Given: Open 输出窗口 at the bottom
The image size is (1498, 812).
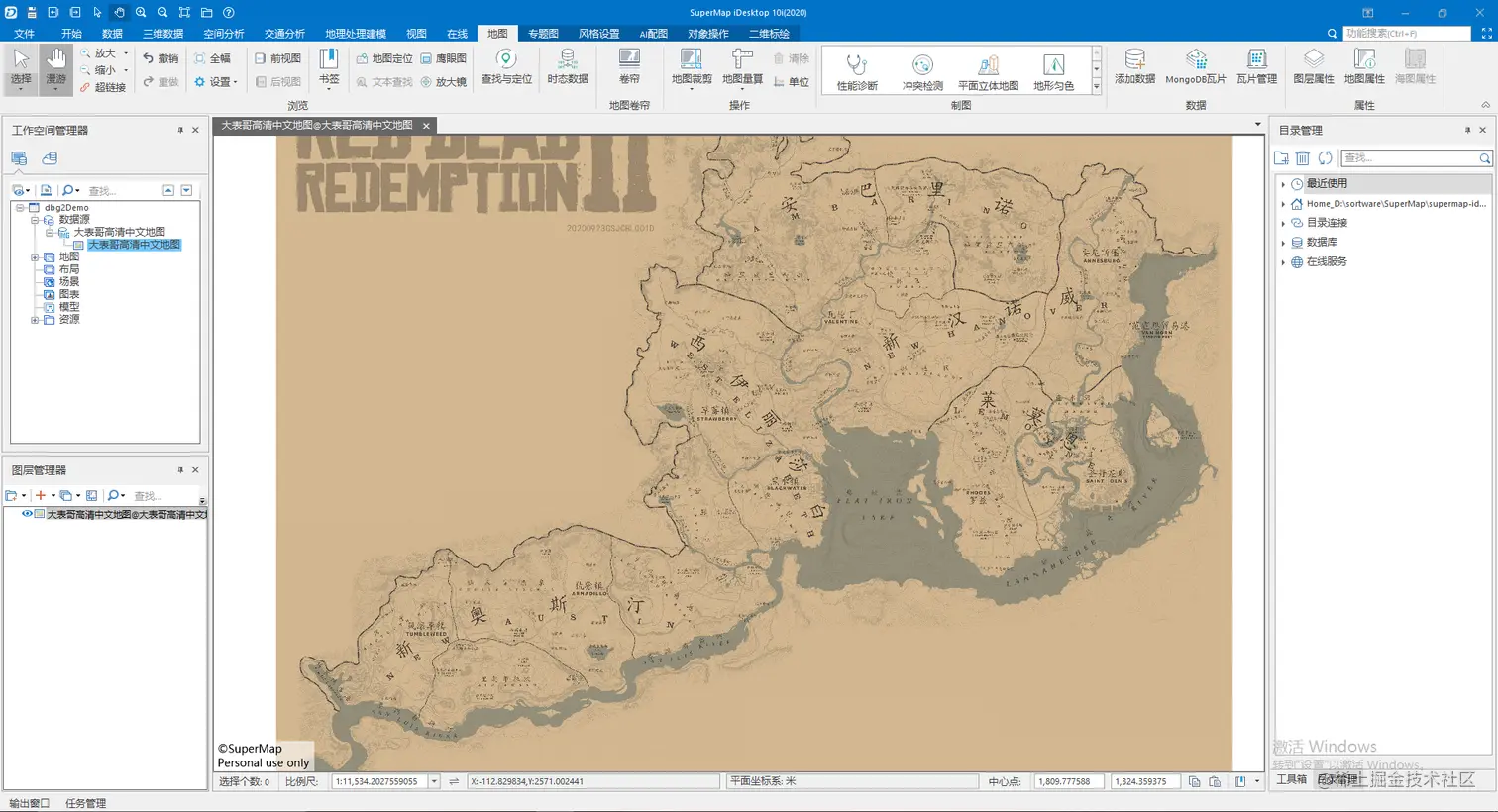Looking at the screenshot, I should (x=29, y=803).
